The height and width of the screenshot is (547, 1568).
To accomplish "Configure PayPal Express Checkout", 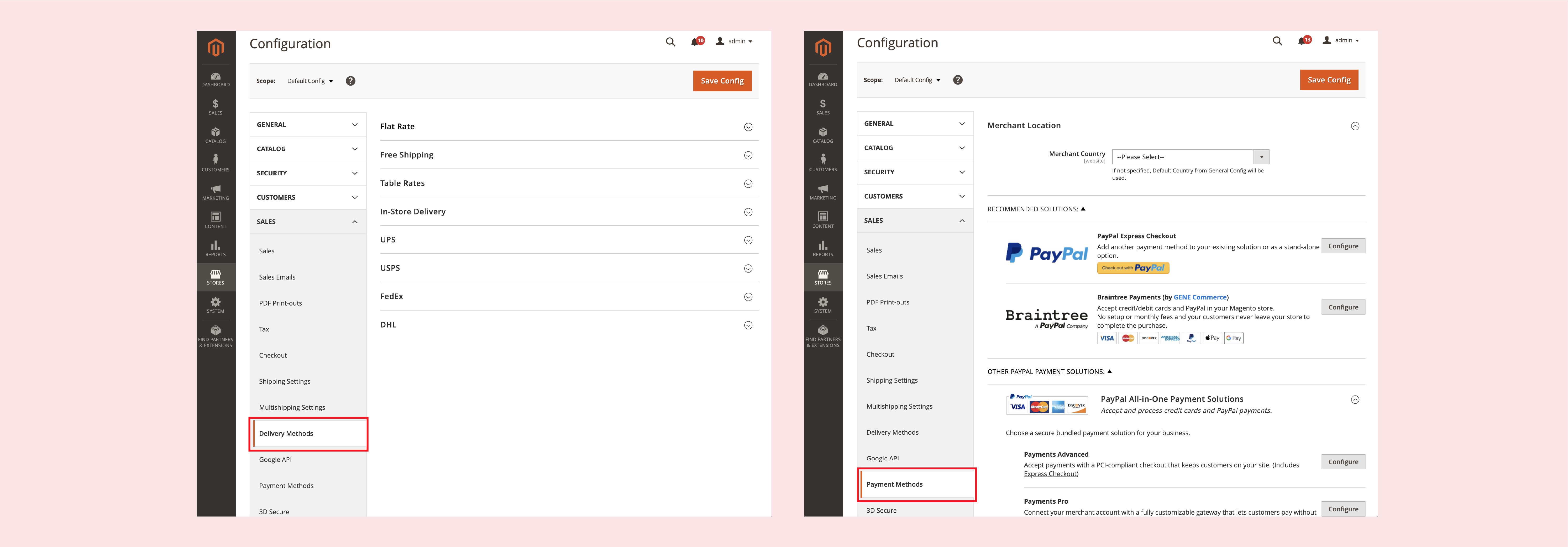I will [1343, 246].
